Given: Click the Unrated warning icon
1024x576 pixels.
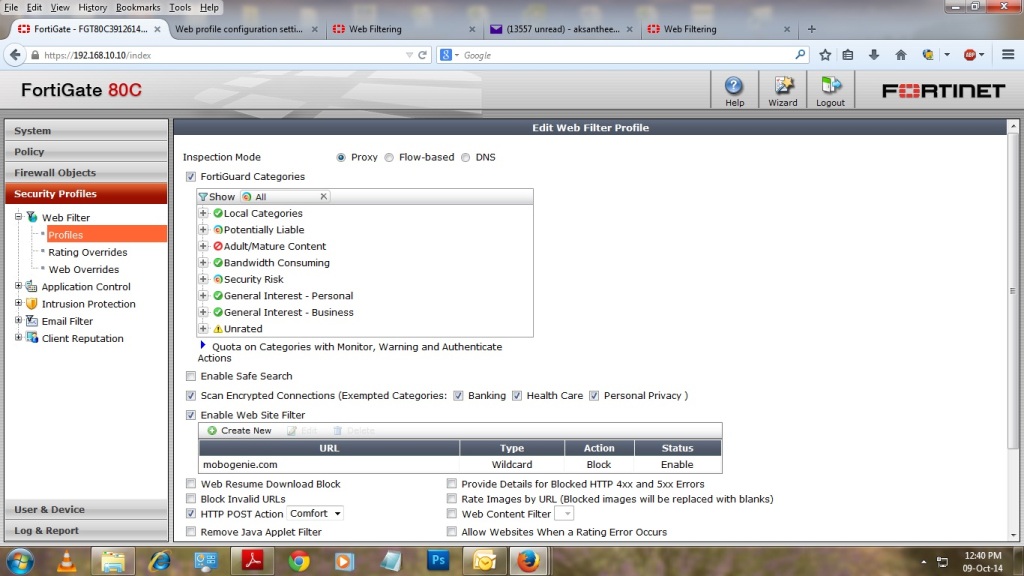Looking at the screenshot, I should 218,328.
